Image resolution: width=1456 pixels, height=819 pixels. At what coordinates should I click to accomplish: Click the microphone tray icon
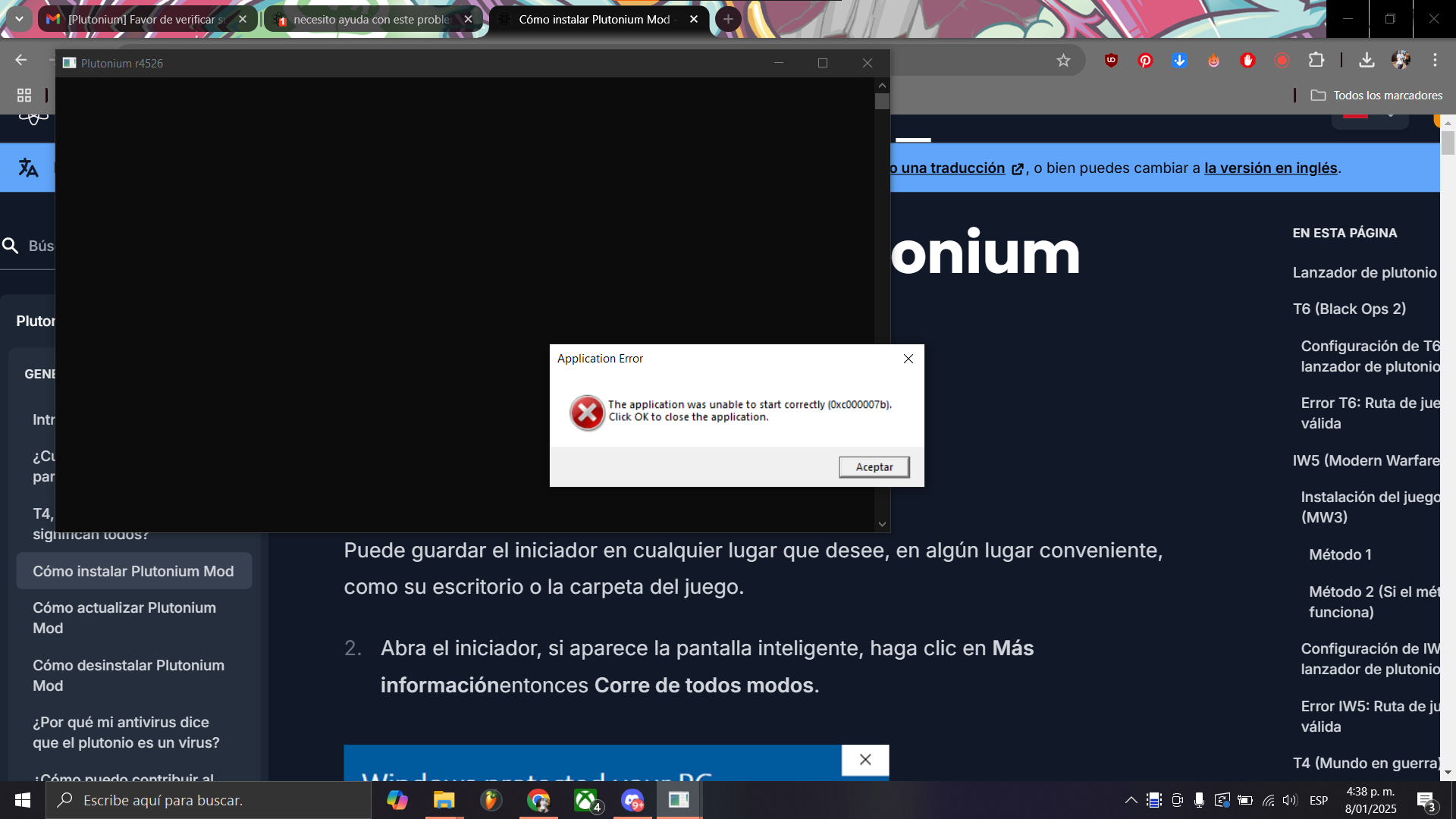tap(1199, 800)
